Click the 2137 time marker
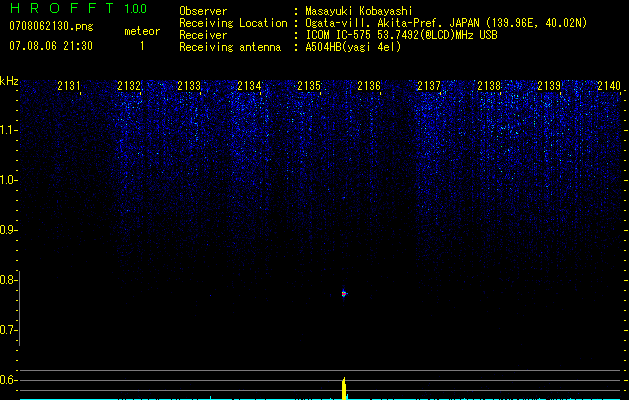Viewport: 629px width, 400px height. [x=429, y=86]
